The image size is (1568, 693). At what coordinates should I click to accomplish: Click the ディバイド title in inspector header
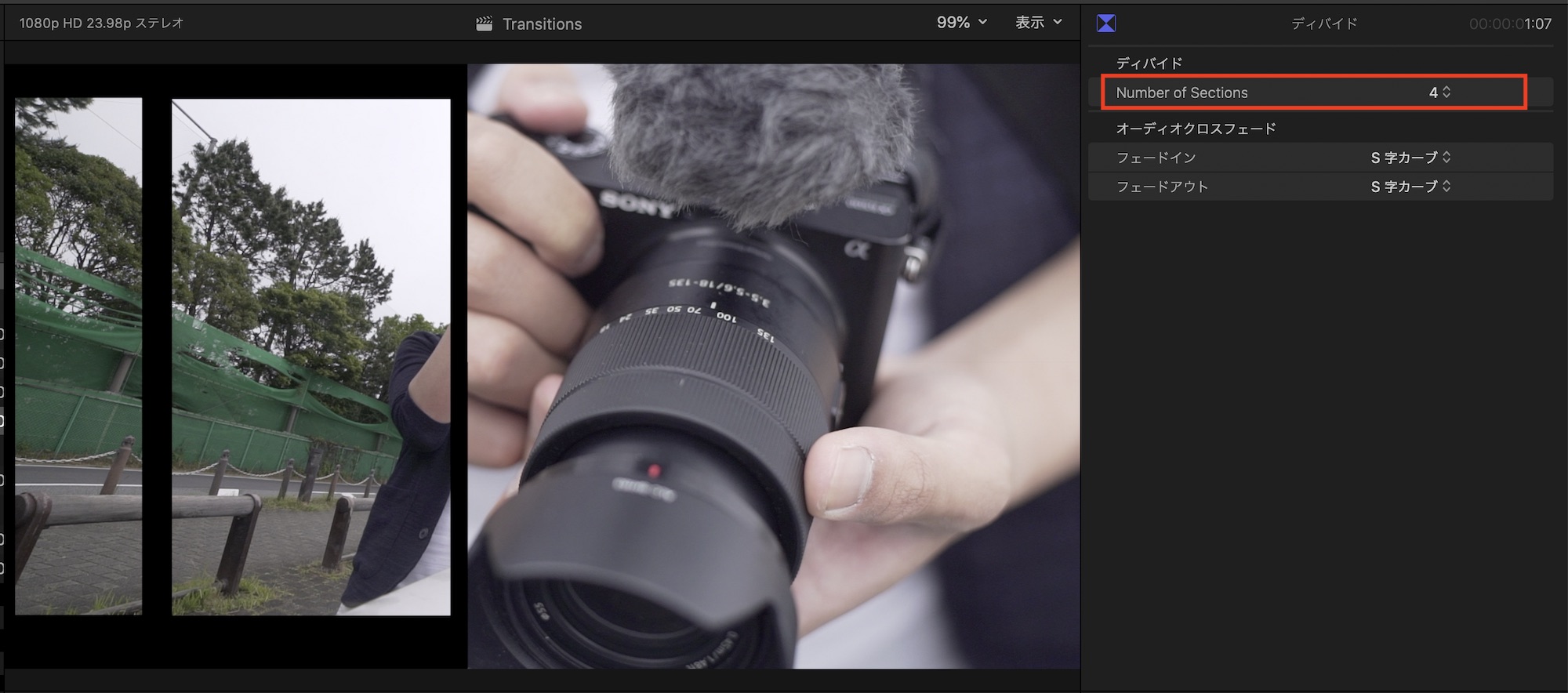pyautogui.click(x=1323, y=24)
